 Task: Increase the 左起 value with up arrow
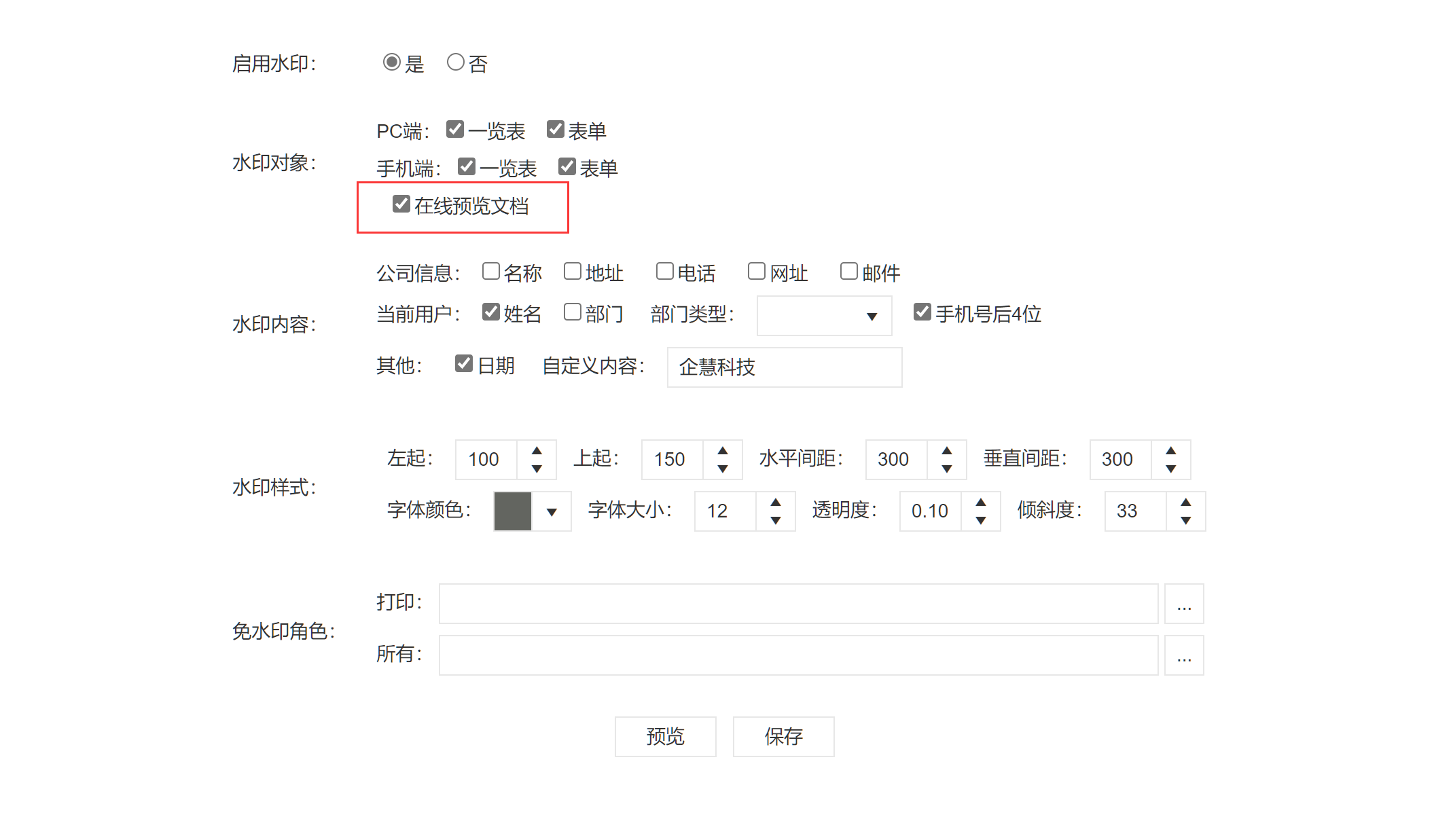(537, 451)
